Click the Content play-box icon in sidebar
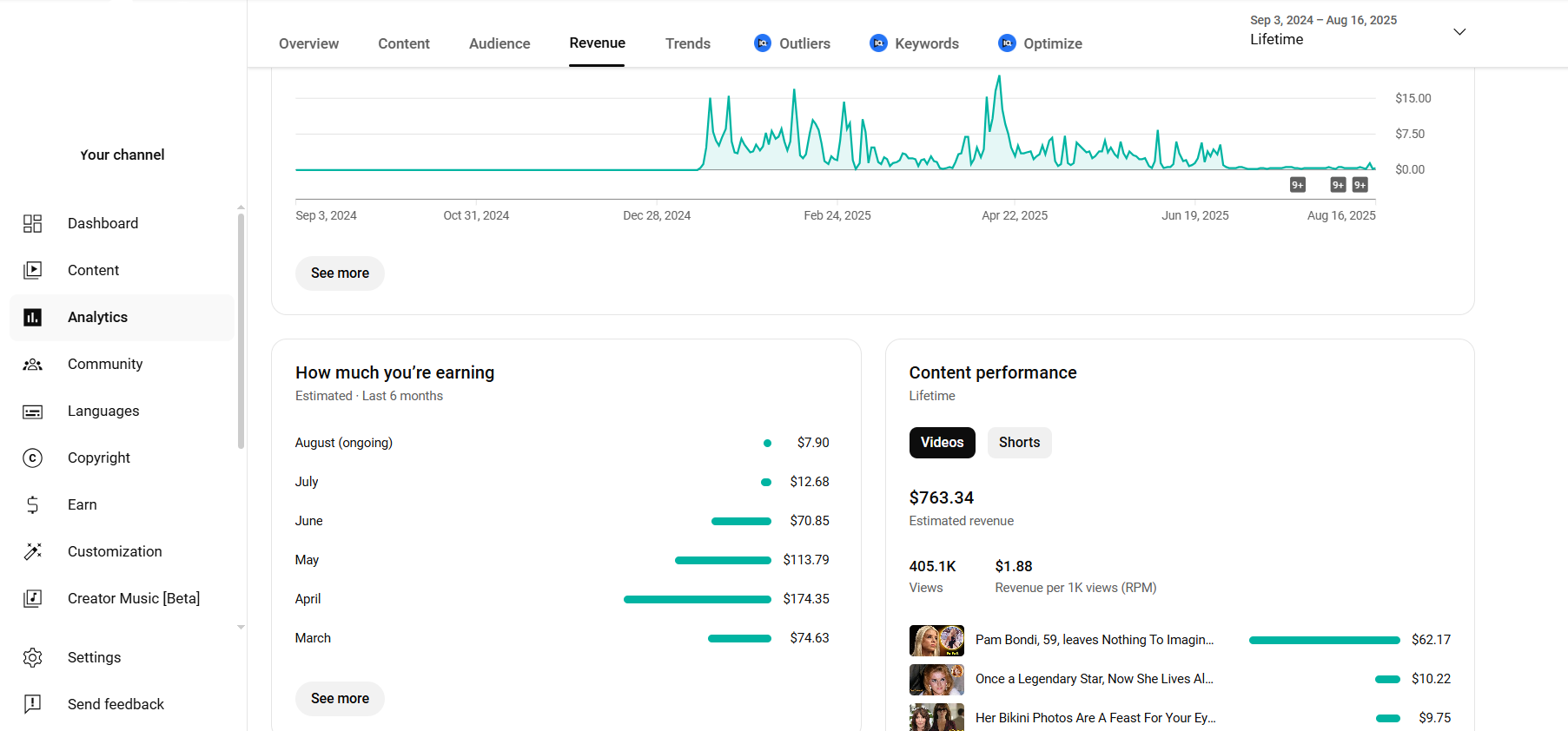 (x=32, y=271)
